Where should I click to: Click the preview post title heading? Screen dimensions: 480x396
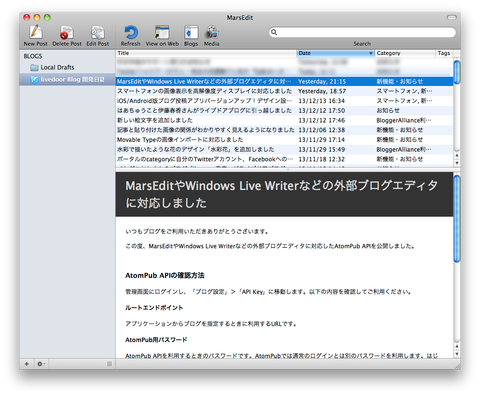(x=281, y=194)
